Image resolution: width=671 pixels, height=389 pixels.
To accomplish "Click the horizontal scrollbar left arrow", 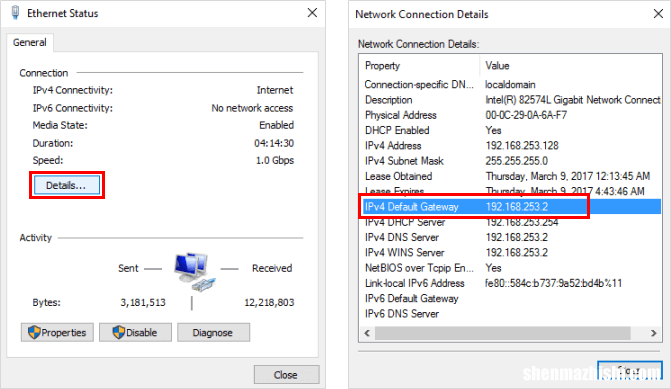I will [367, 333].
